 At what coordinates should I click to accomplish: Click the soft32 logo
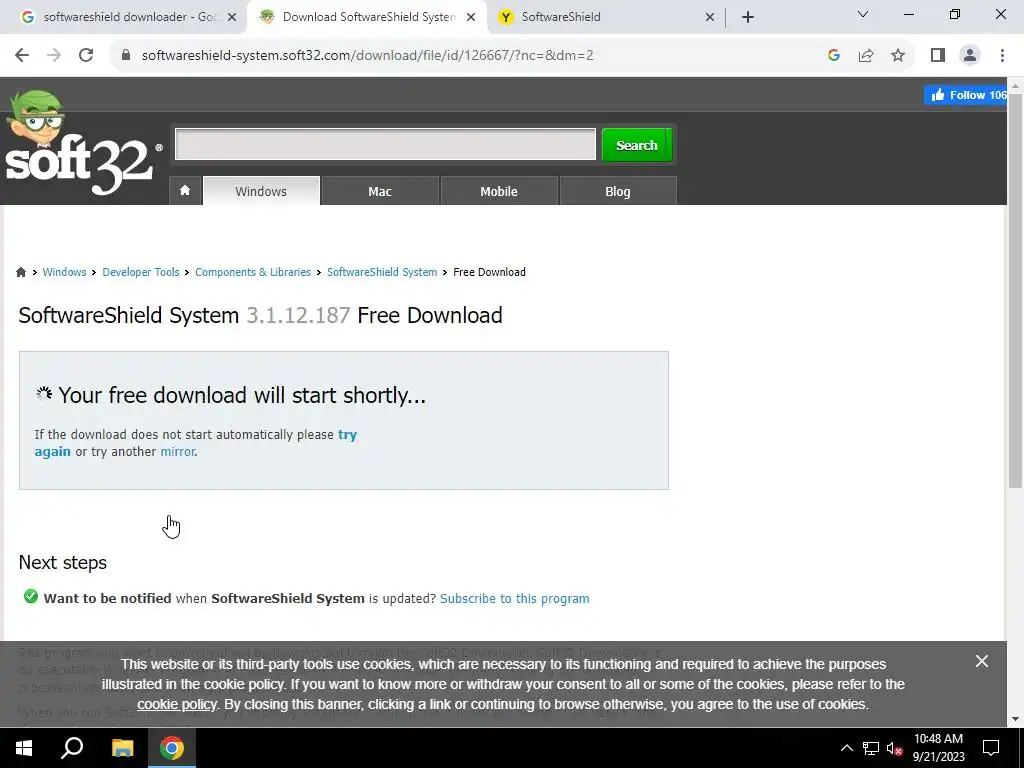pyautogui.click(x=84, y=142)
